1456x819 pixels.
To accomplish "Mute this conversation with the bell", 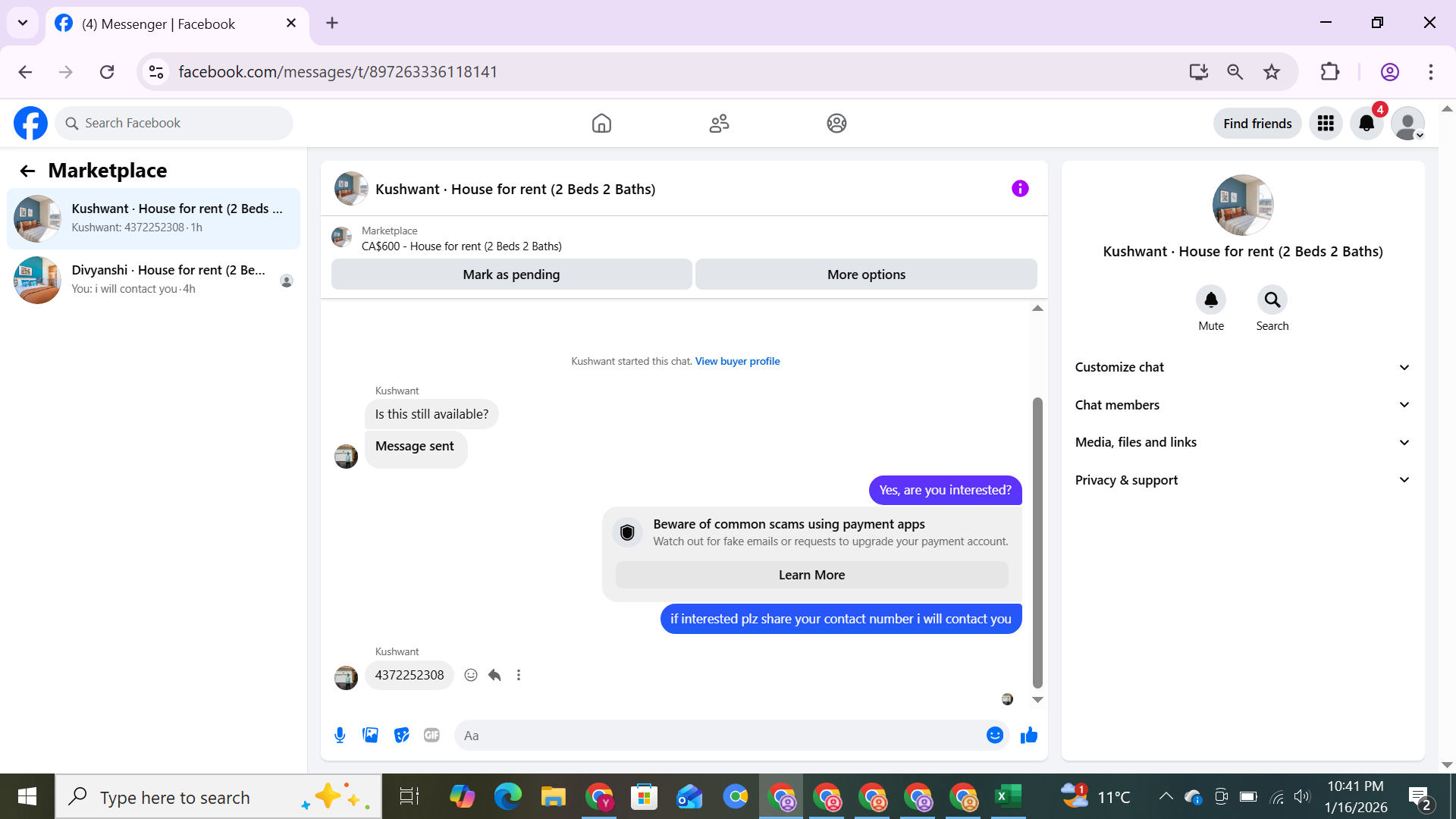I will (1211, 300).
